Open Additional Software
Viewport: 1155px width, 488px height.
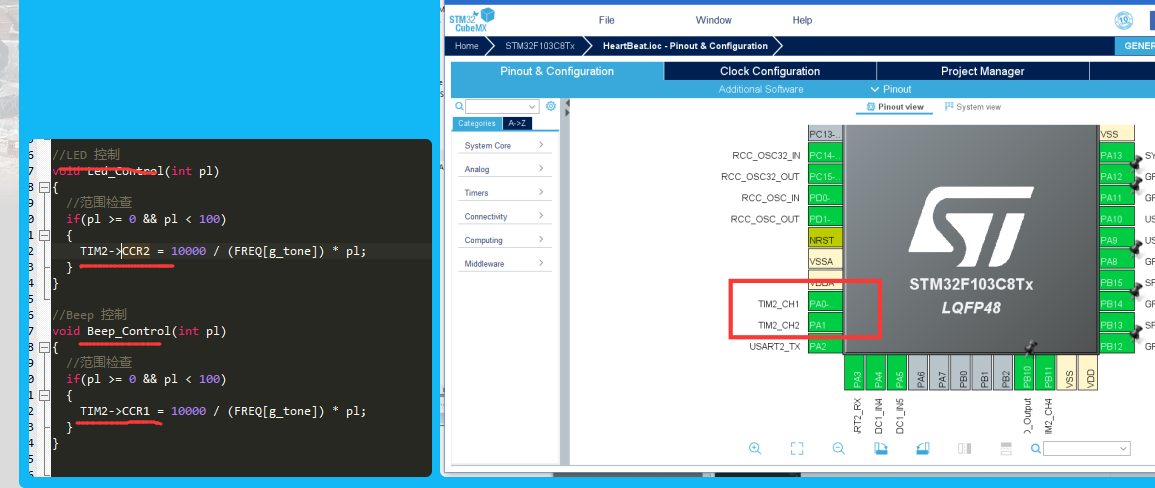pyautogui.click(x=761, y=89)
